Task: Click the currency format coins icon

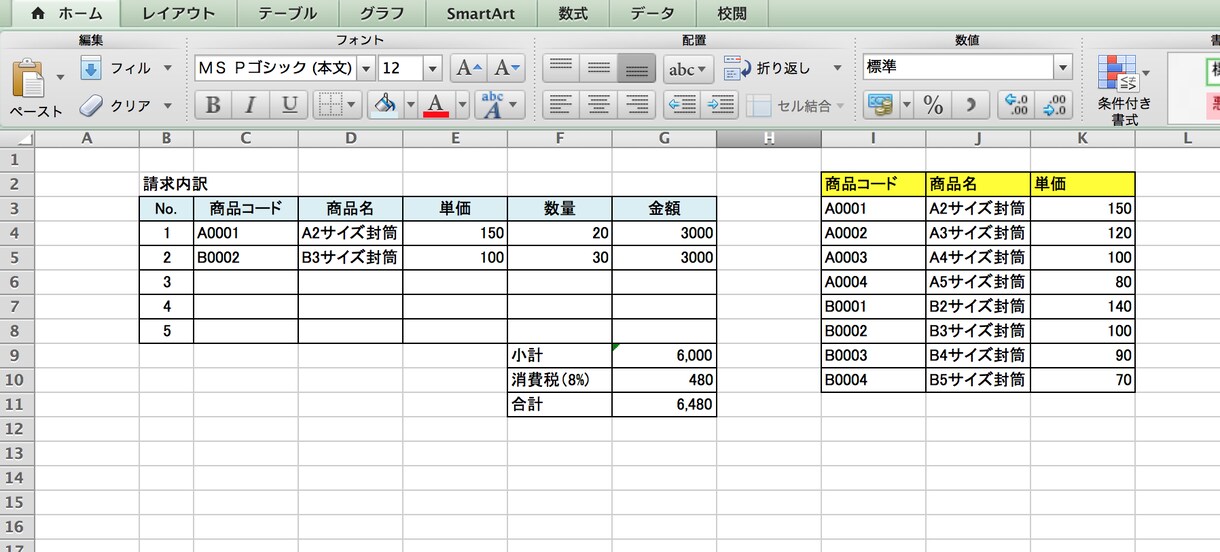Action: click(880, 104)
